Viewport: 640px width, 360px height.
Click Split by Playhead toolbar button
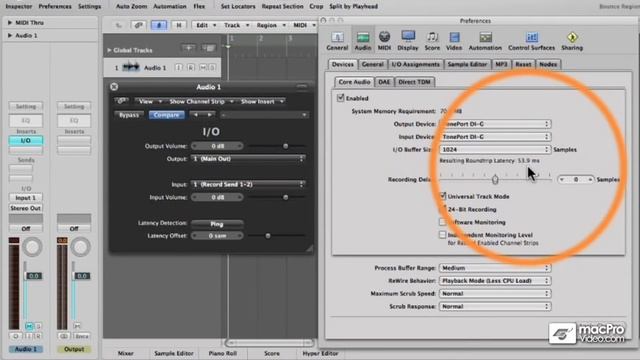click(x=353, y=7)
